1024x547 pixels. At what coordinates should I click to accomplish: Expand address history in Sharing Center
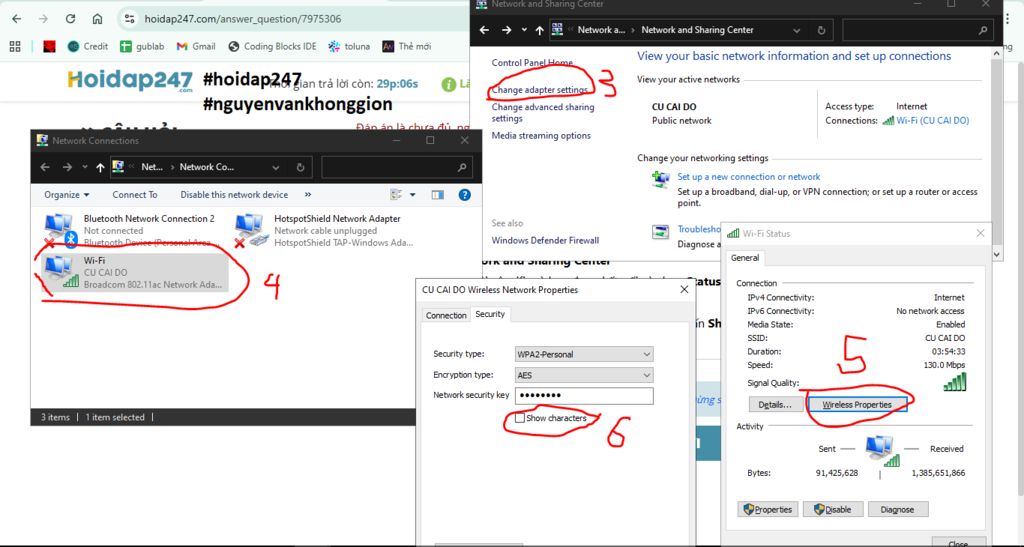796,30
